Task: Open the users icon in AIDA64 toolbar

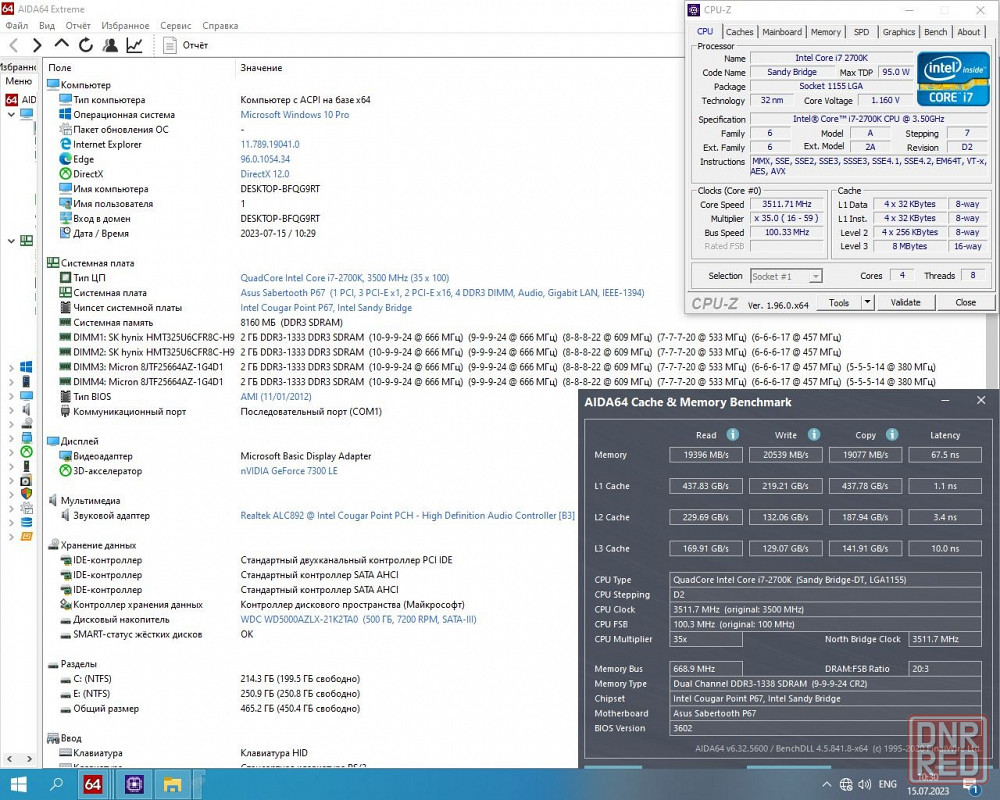Action: (x=110, y=45)
